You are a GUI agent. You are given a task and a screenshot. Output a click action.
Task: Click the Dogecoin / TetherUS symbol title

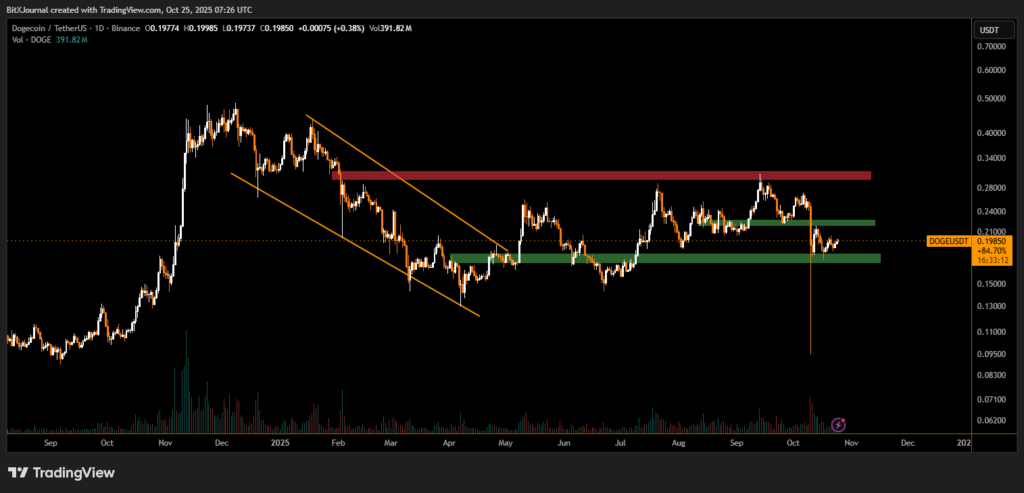50,28
